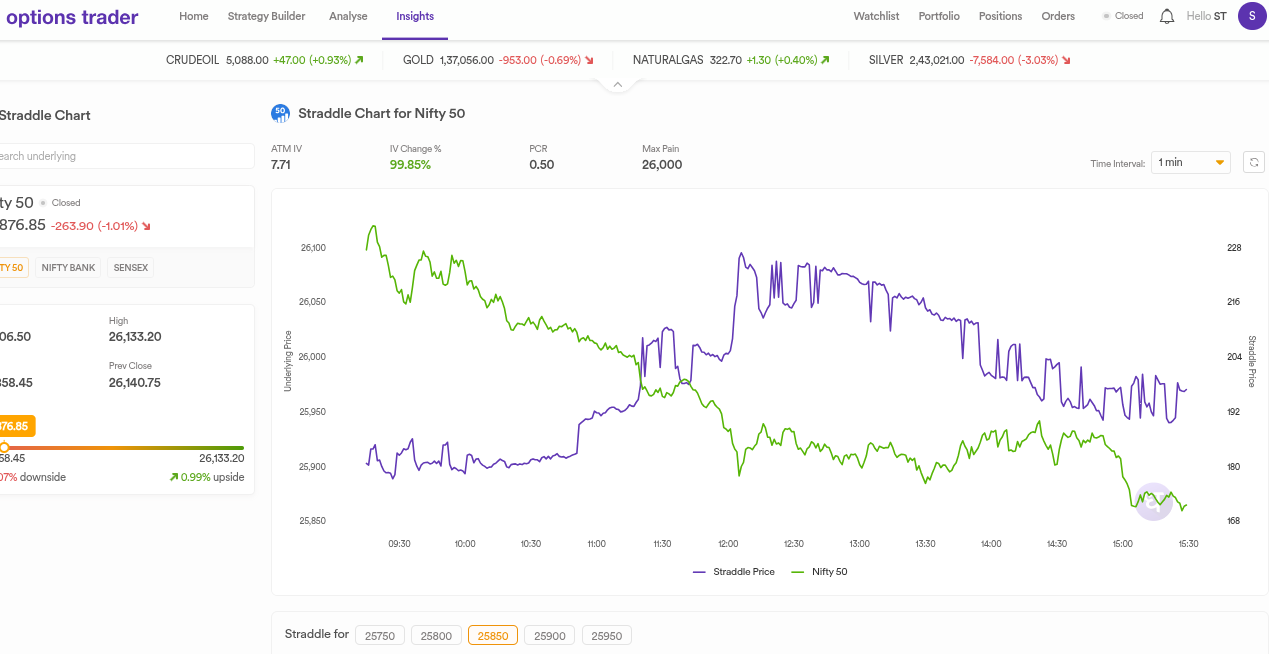The image size is (1269, 654).
Task: Choose the SENSEX index button
Action: (x=130, y=268)
